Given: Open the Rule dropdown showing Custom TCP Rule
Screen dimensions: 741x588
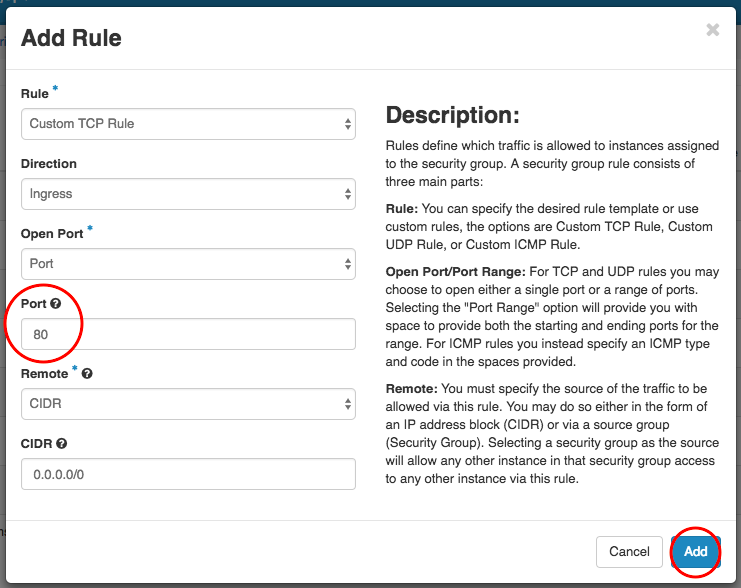Looking at the screenshot, I should pyautogui.click(x=188, y=124).
